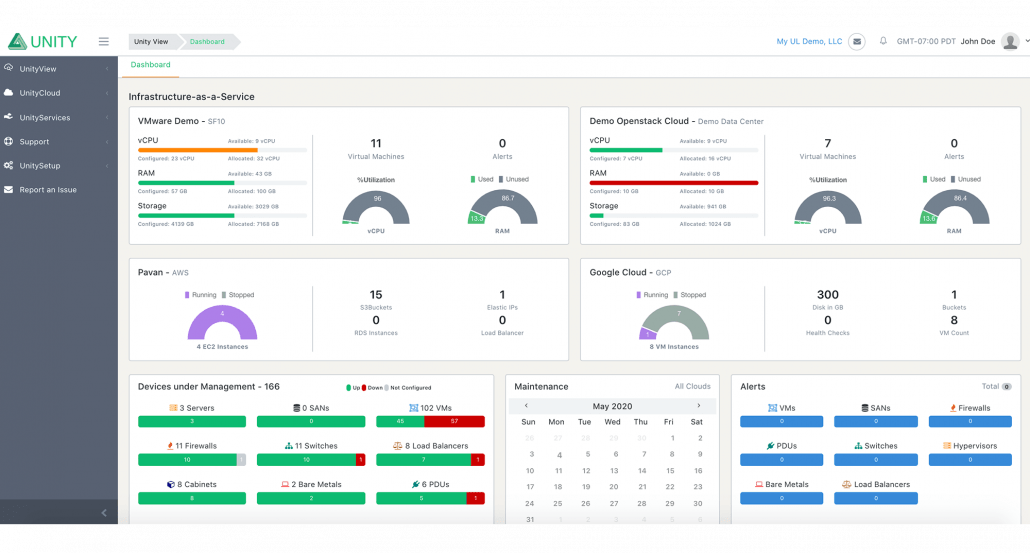Click the Alerts SANs icon

[864, 408]
